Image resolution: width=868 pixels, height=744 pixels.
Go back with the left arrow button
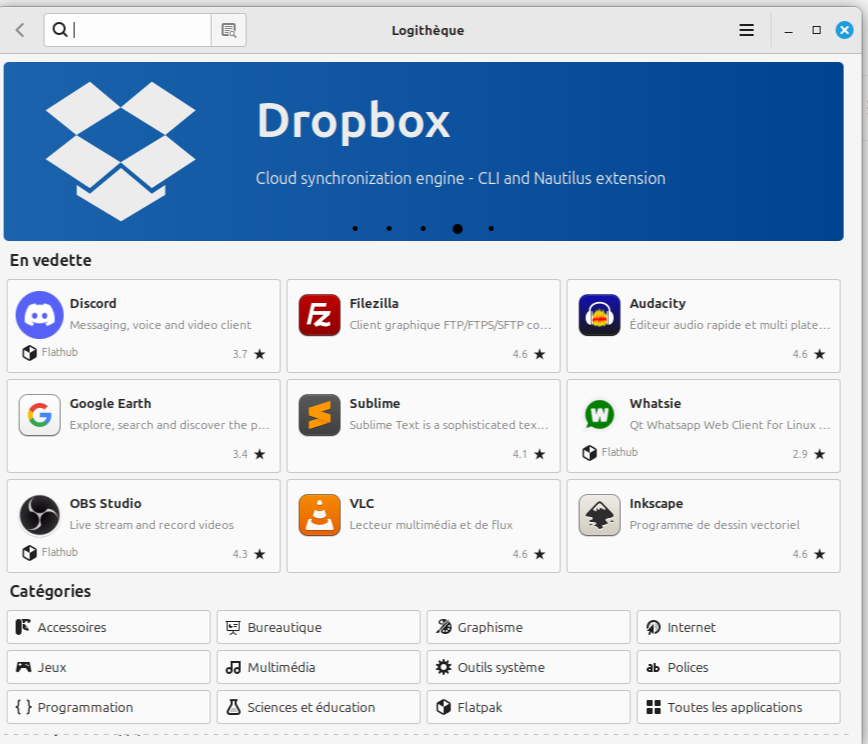click(20, 30)
